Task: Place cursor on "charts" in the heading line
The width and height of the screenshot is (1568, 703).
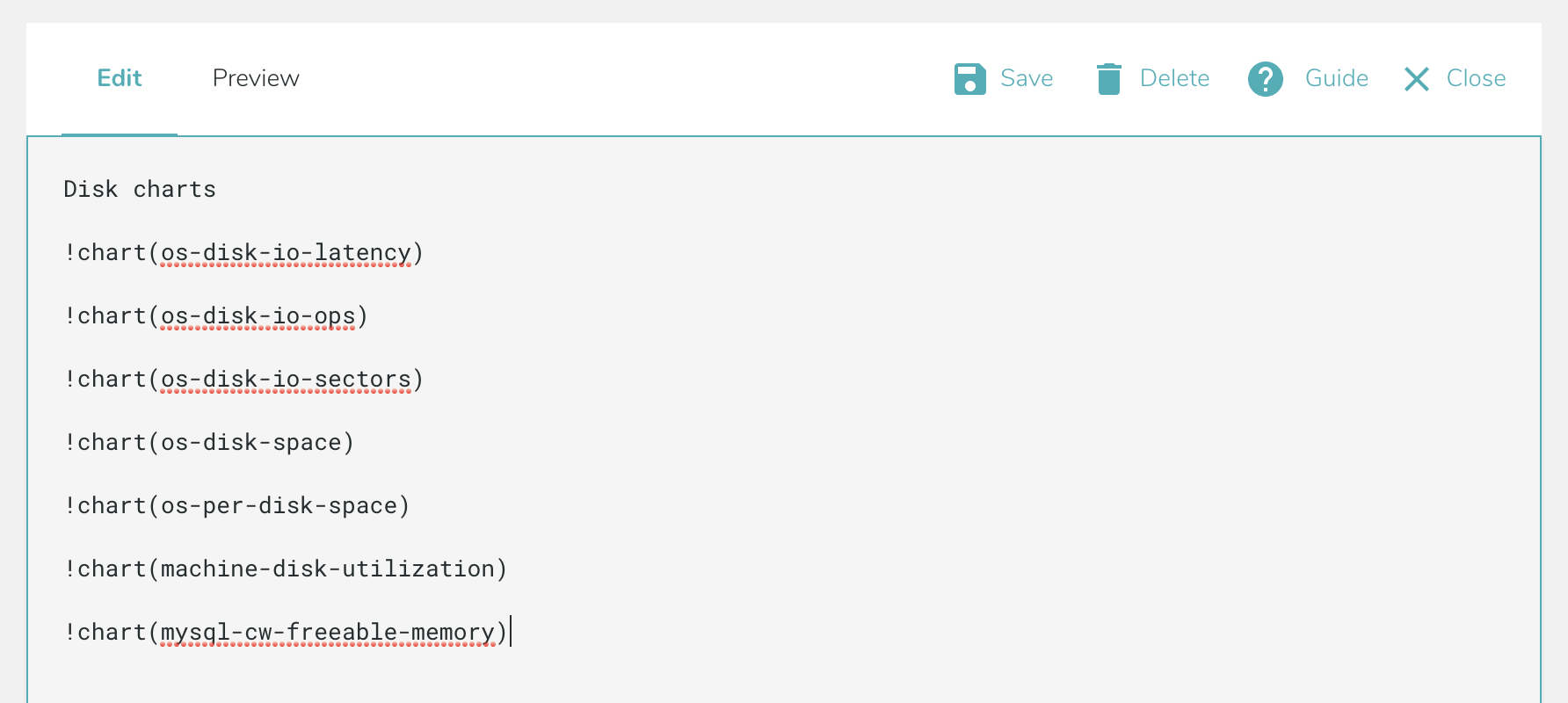Action: coord(174,190)
